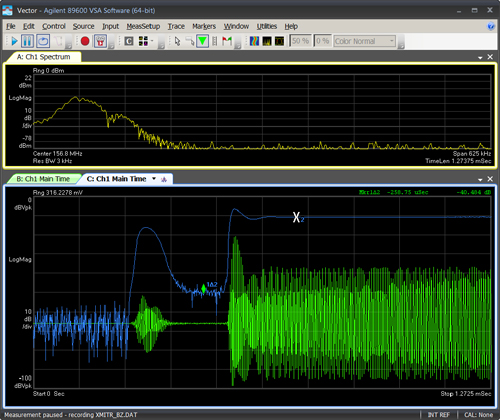Click the red-green M marker icon
Viewport: 500px width, 420px height.
coord(227,41)
